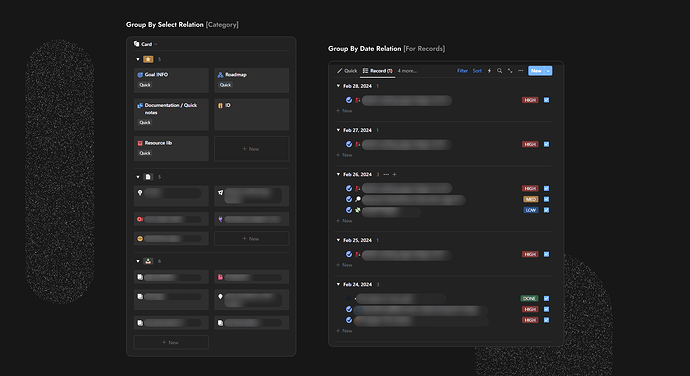690x376 pixels.
Task: Open the Records view as full page
Action: point(510,71)
